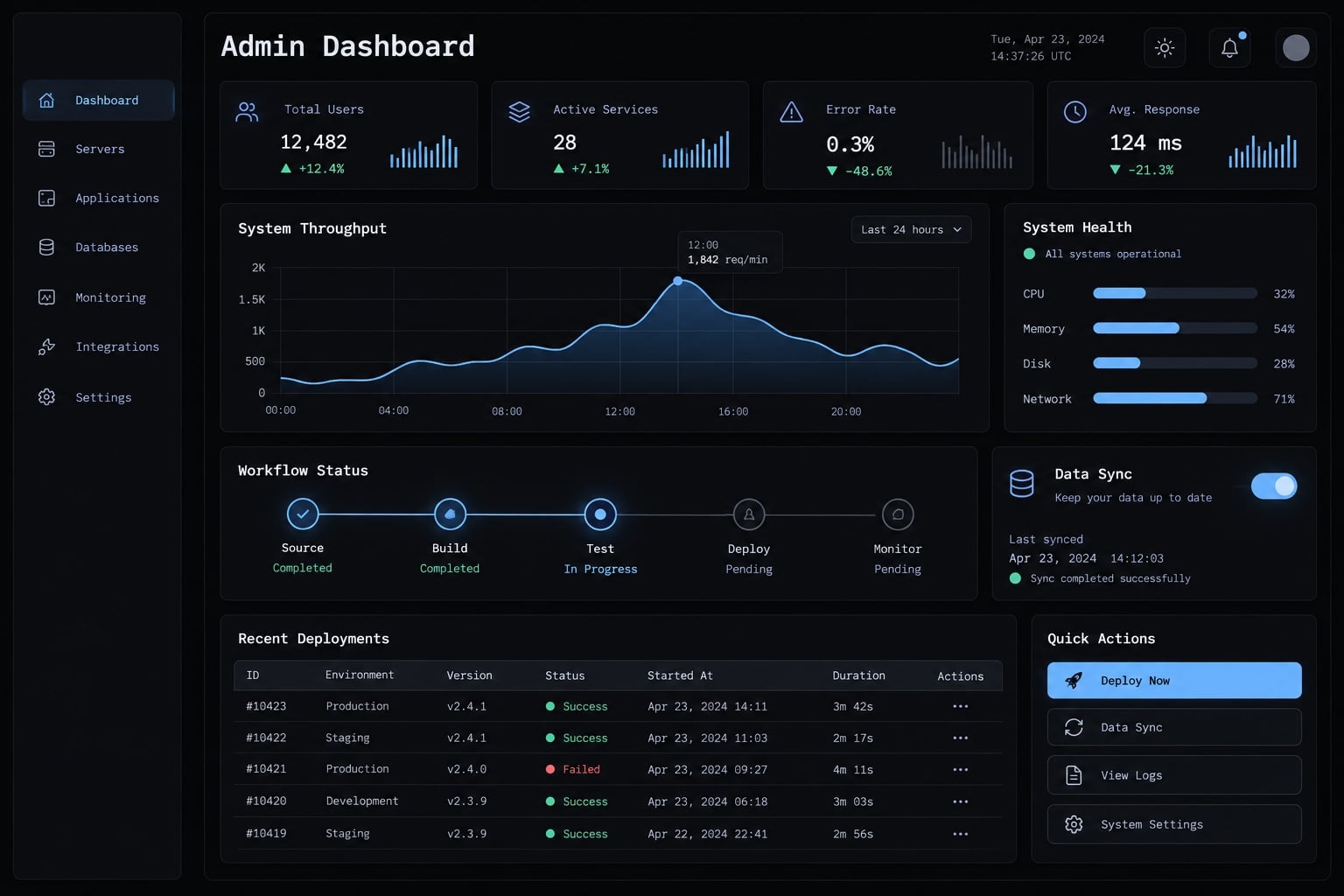Click the Disk usage progress bar
This screenshot has height=896, width=1344.
point(1175,363)
